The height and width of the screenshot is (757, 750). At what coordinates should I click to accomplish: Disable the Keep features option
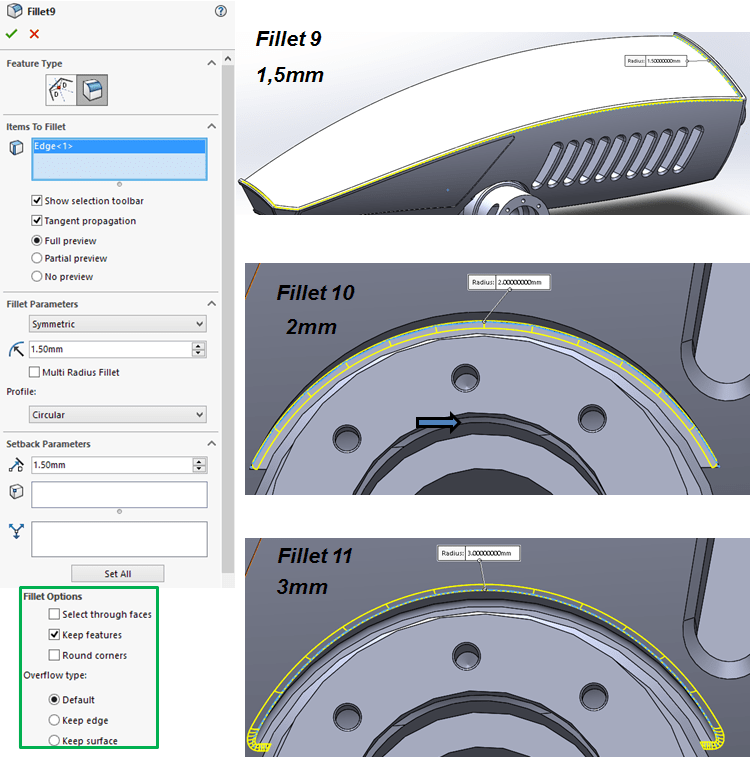pos(54,635)
